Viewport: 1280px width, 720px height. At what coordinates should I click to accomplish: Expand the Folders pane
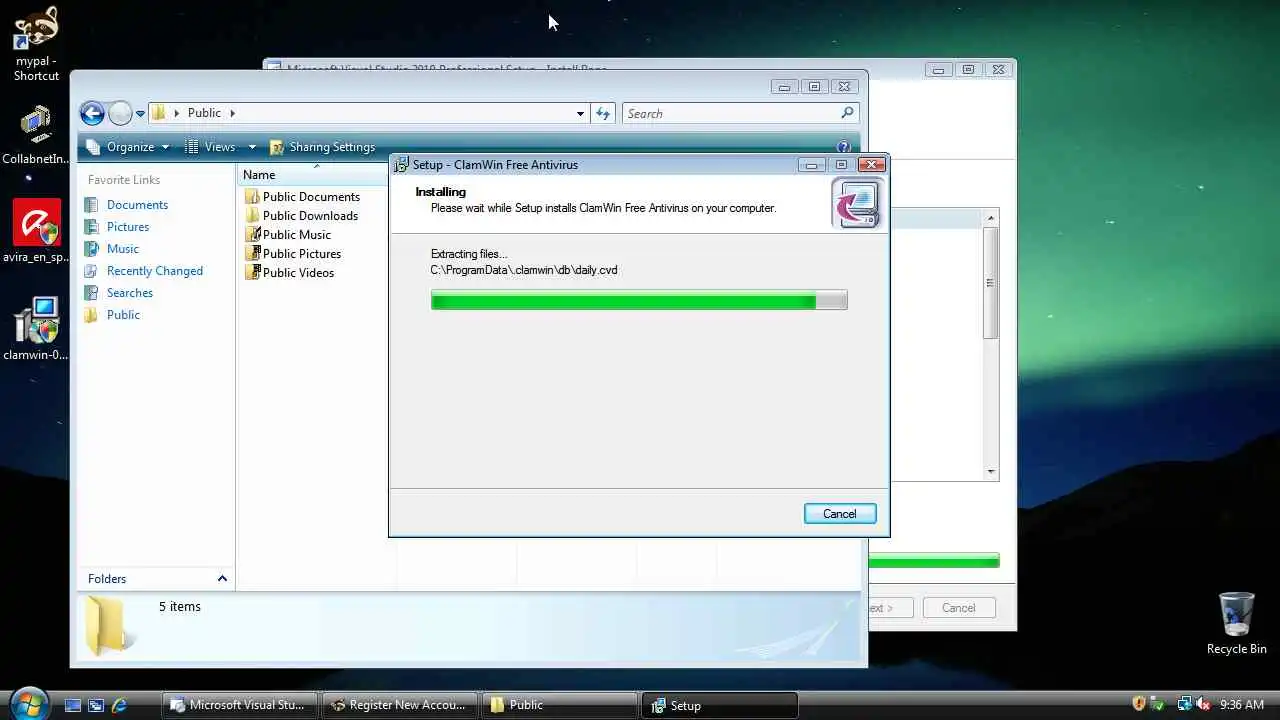click(x=222, y=579)
